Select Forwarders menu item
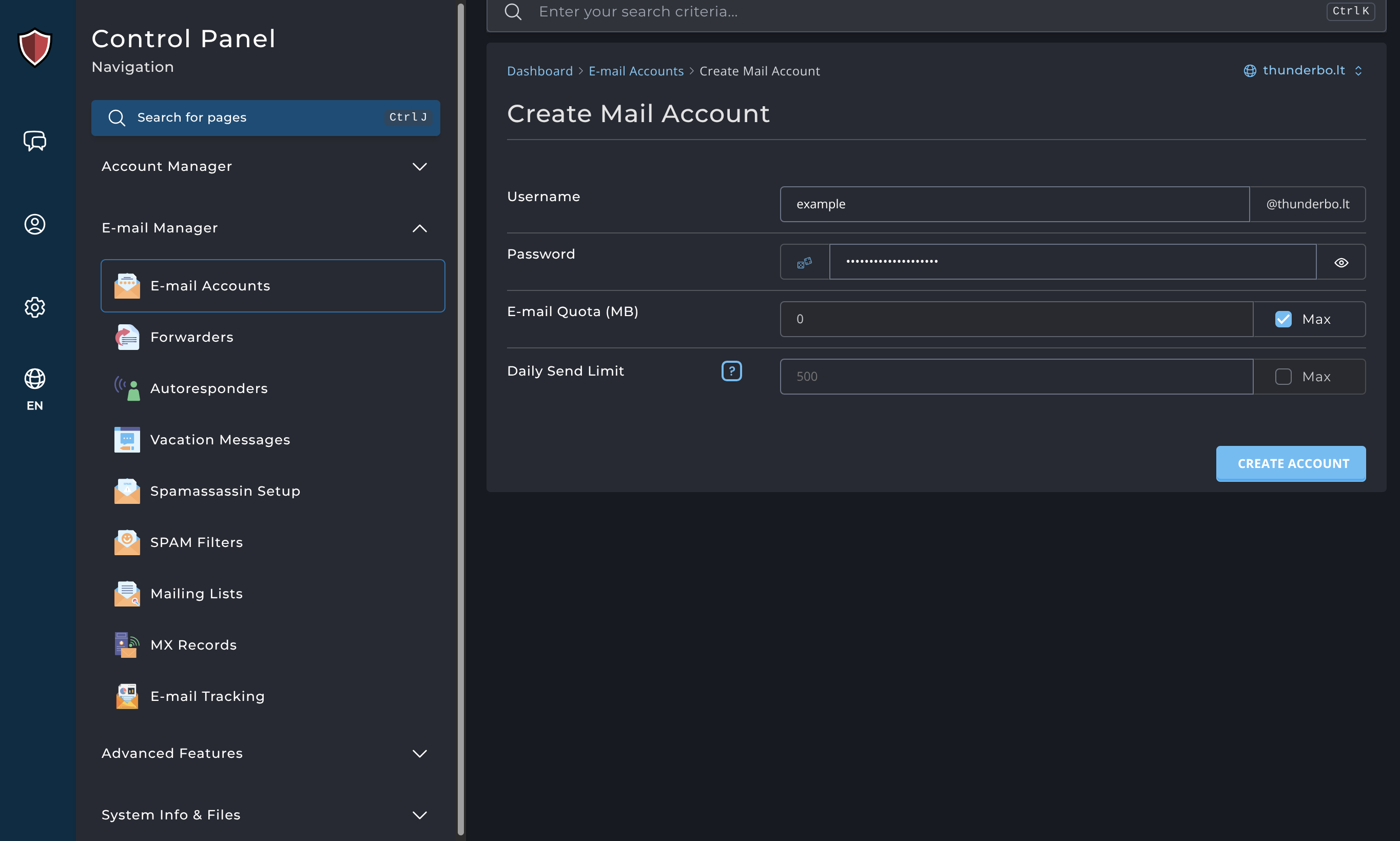 pyautogui.click(x=191, y=337)
